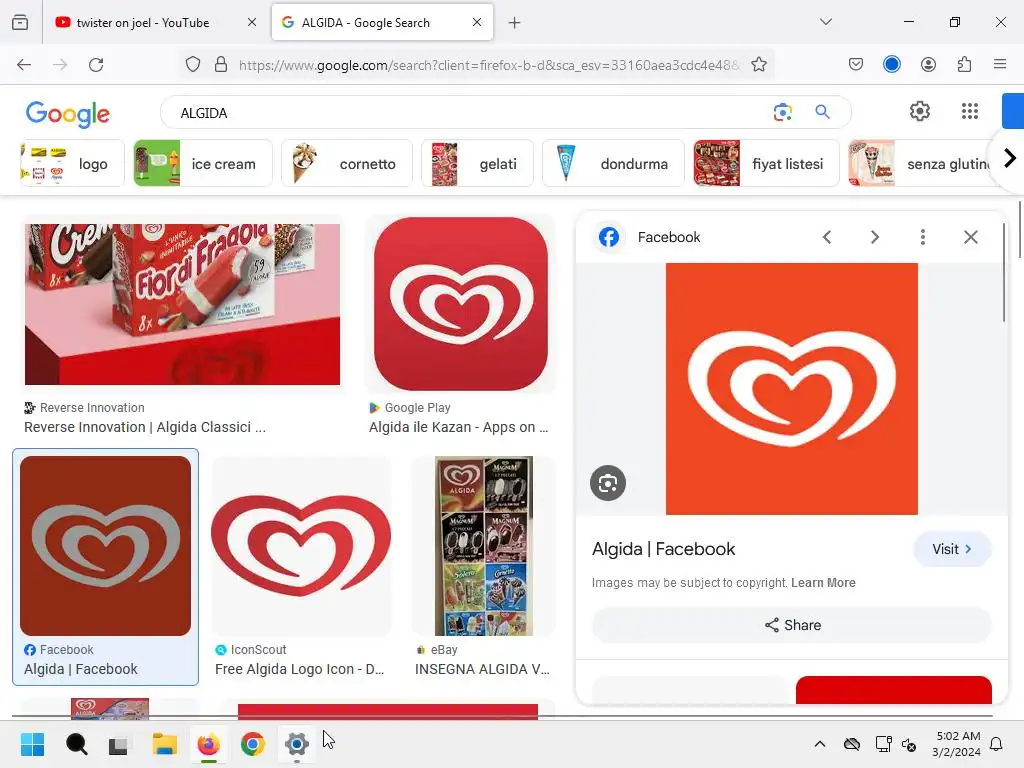Open Algida | Facebook preview title
Viewport: 1024px width, 768px height.
tap(663, 549)
